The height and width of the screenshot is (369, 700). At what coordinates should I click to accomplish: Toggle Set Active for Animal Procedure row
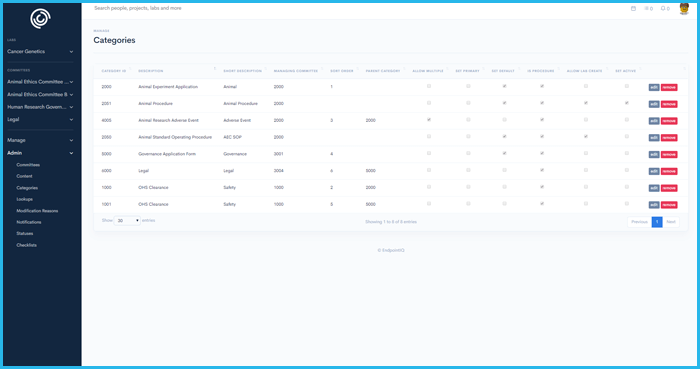coord(627,103)
